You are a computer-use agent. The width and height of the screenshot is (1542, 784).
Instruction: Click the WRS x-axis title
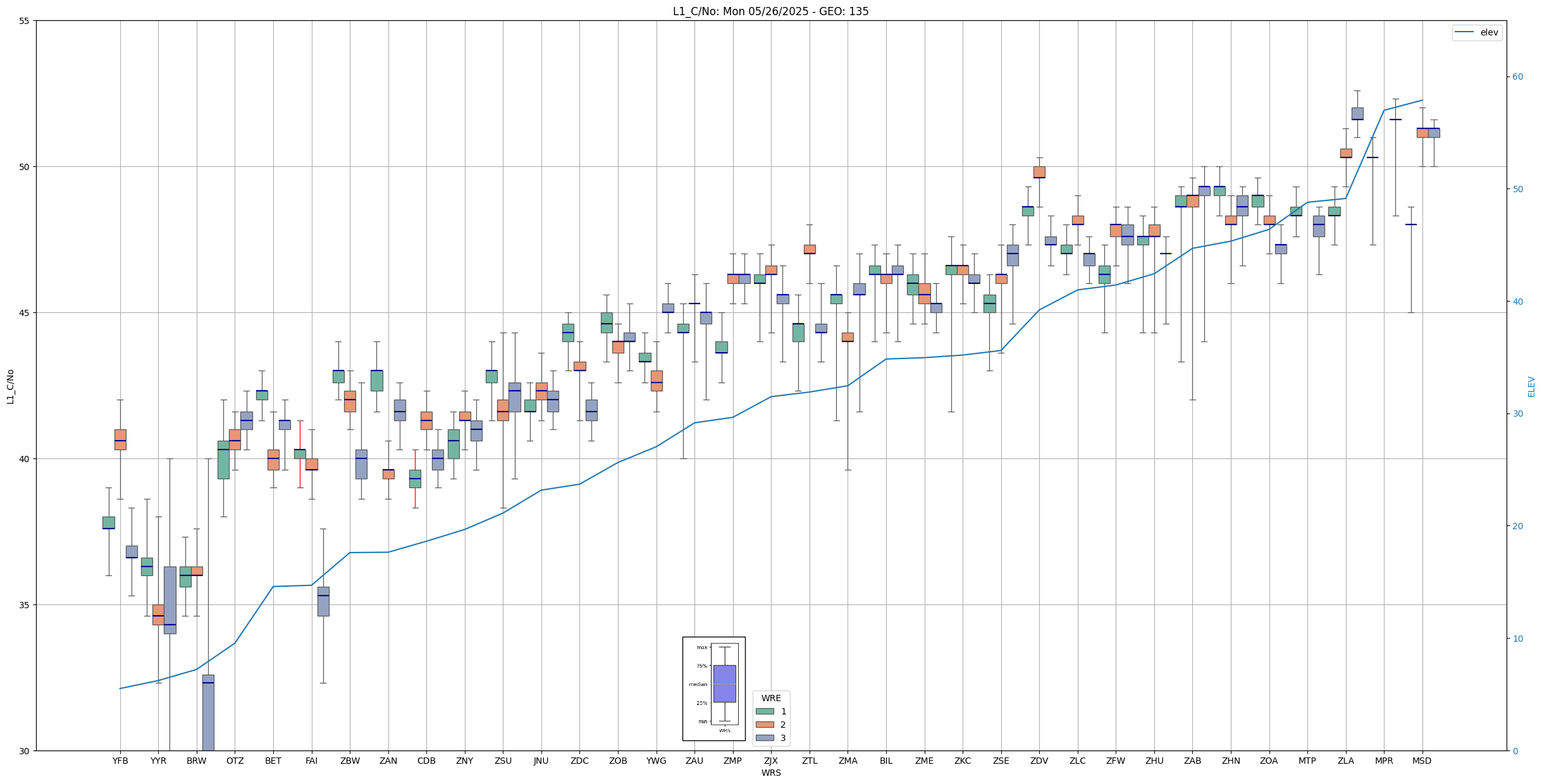click(770, 773)
